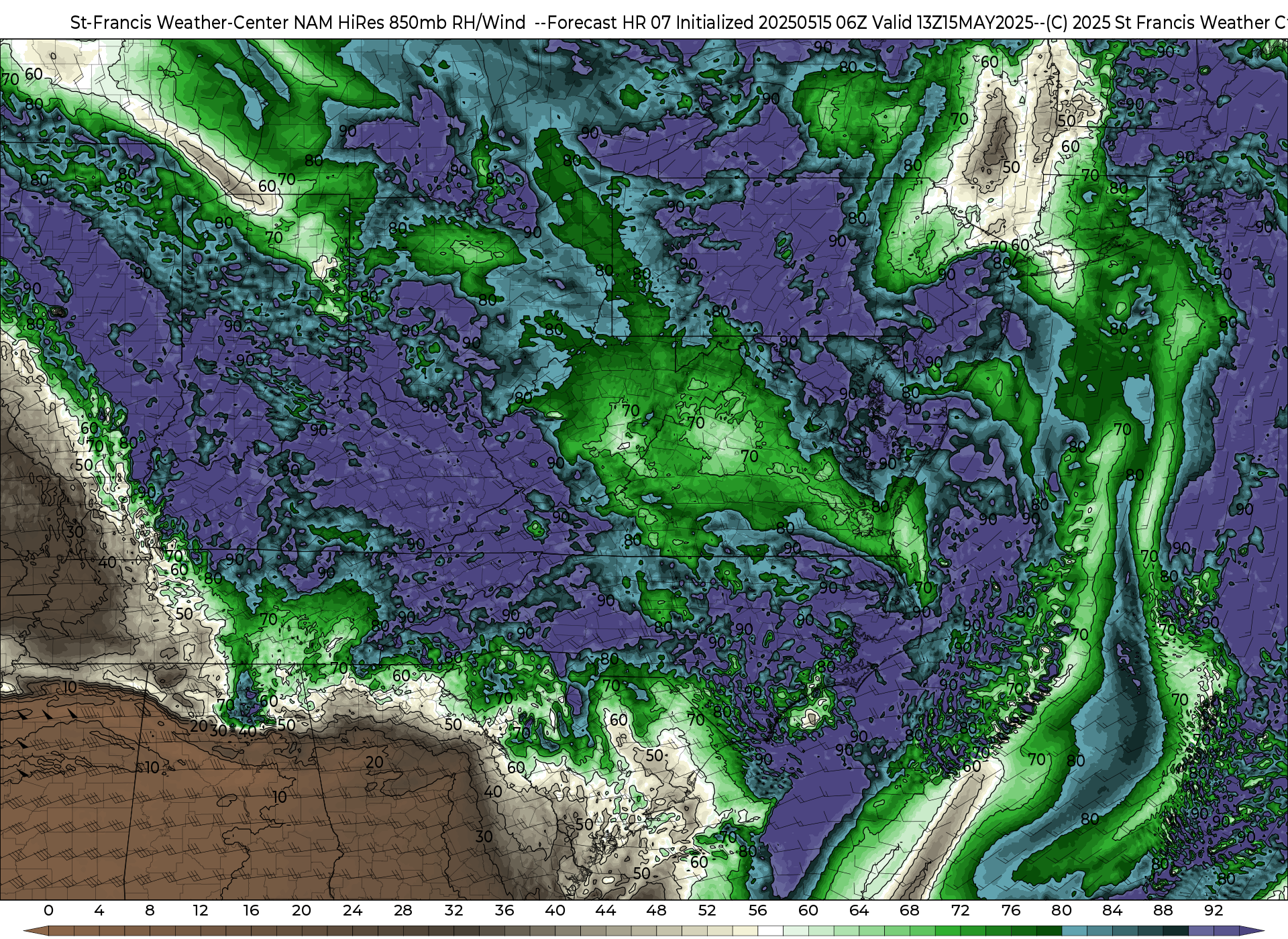Screen dimensions: 1288x939
Task: Click the '44' colorbar tick label
Action: point(606,910)
